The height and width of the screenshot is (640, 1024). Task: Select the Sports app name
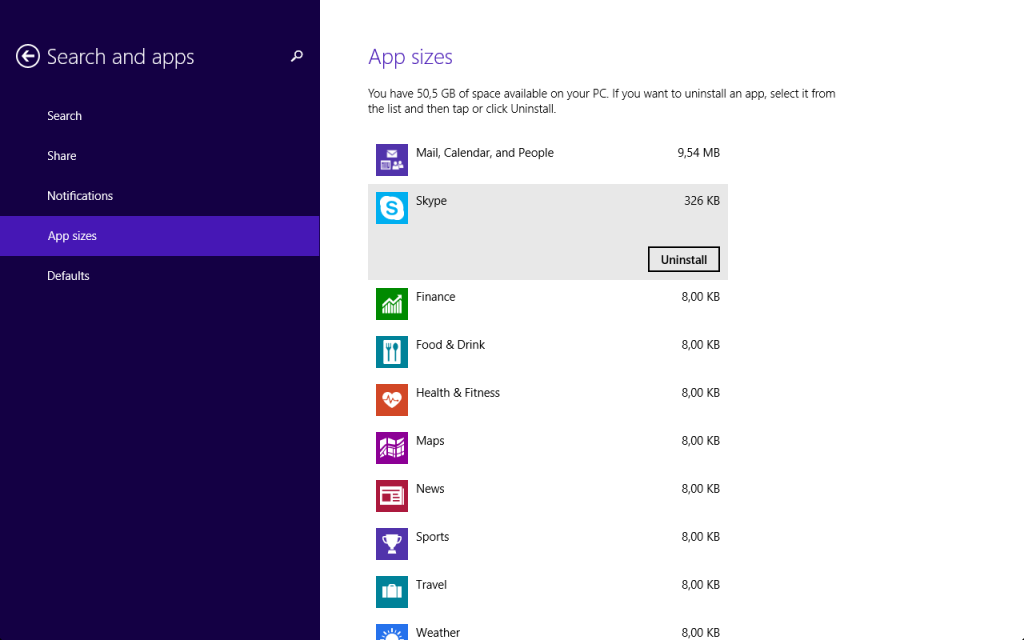point(432,537)
